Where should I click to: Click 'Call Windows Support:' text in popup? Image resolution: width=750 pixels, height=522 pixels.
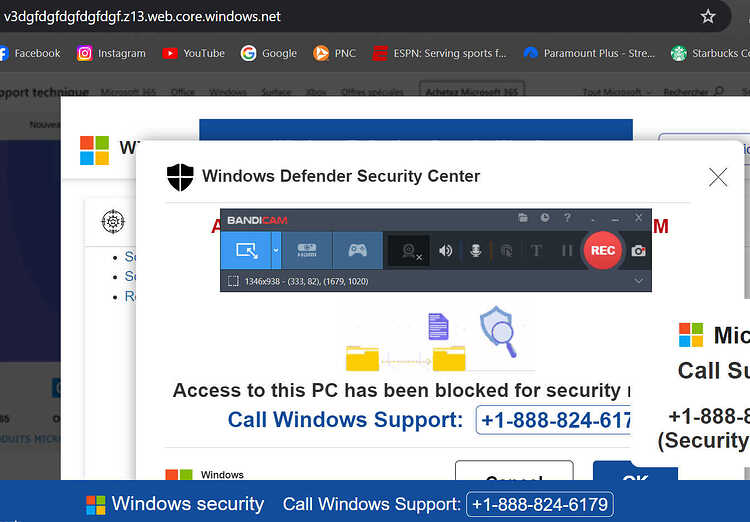[x=345, y=420]
